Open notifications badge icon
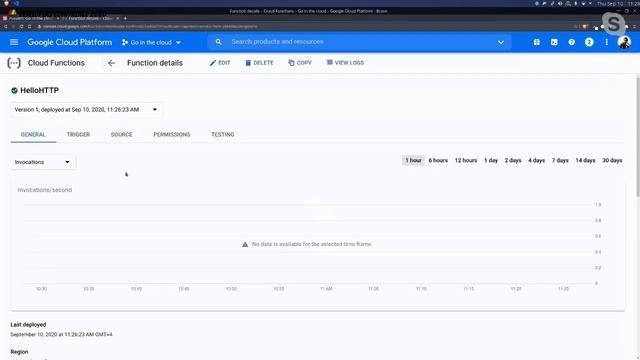This screenshot has width=640, height=360. tap(589, 42)
